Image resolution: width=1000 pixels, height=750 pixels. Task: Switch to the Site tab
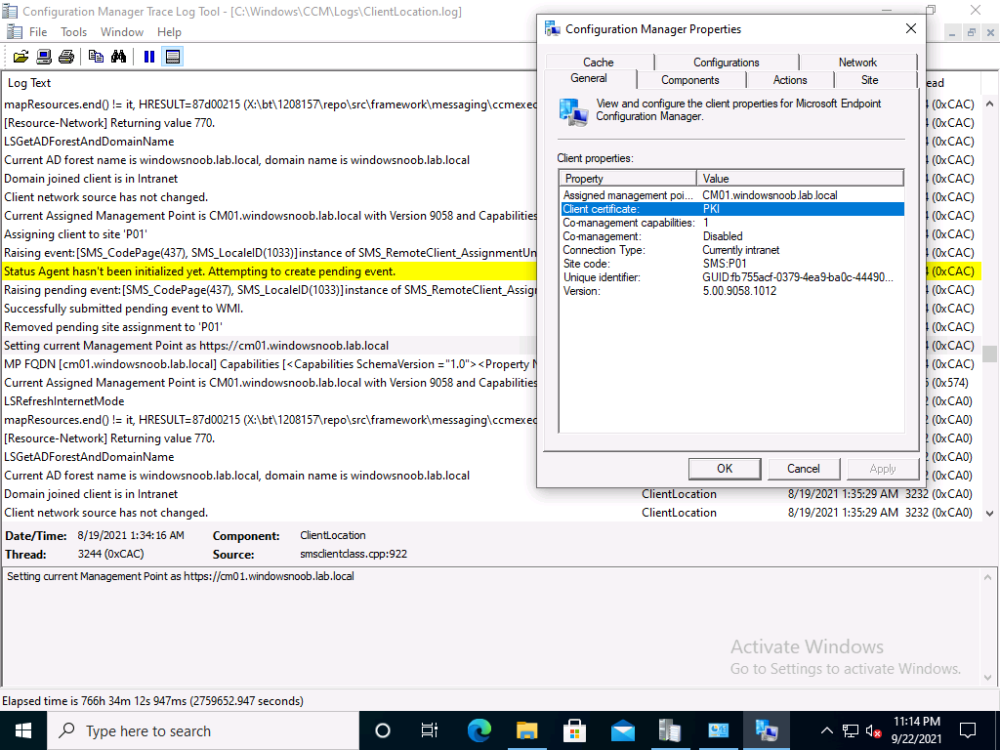(870, 80)
